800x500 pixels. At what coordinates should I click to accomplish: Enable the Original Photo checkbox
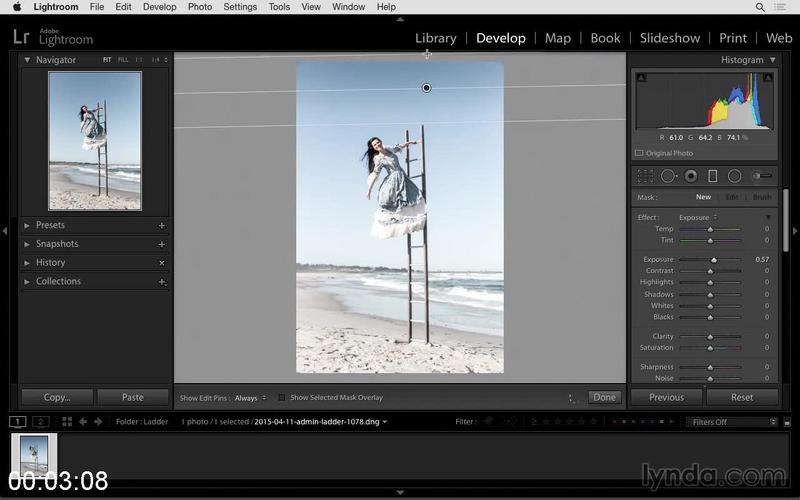tap(639, 153)
